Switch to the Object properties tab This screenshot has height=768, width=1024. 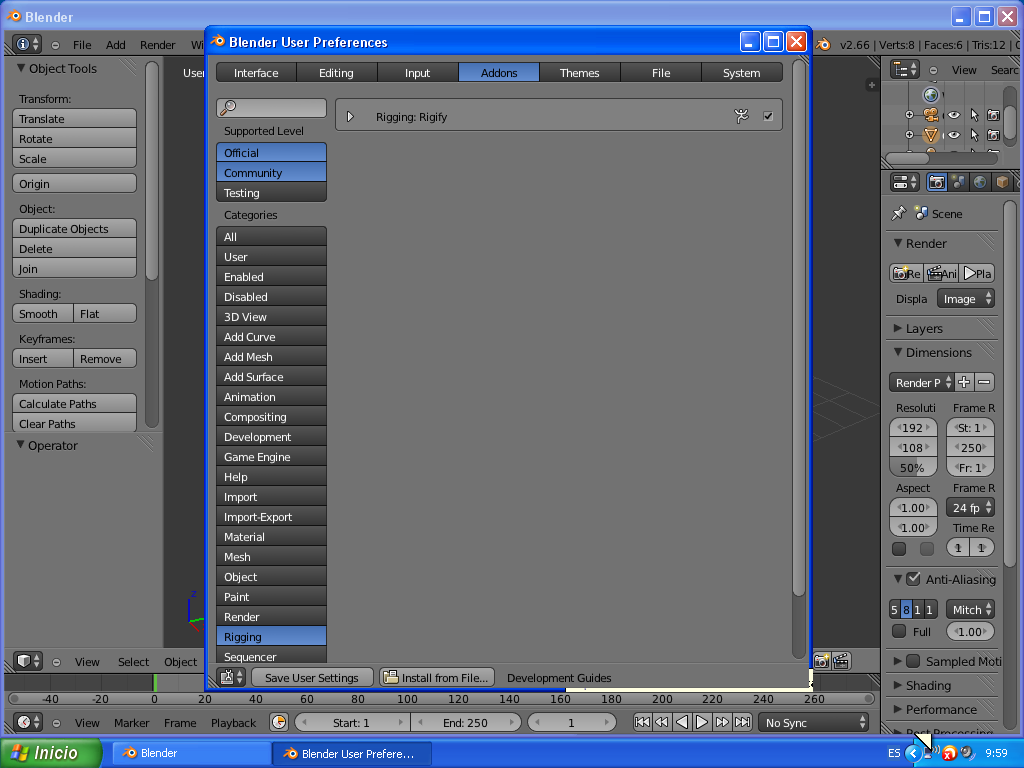(x=1002, y=182)
